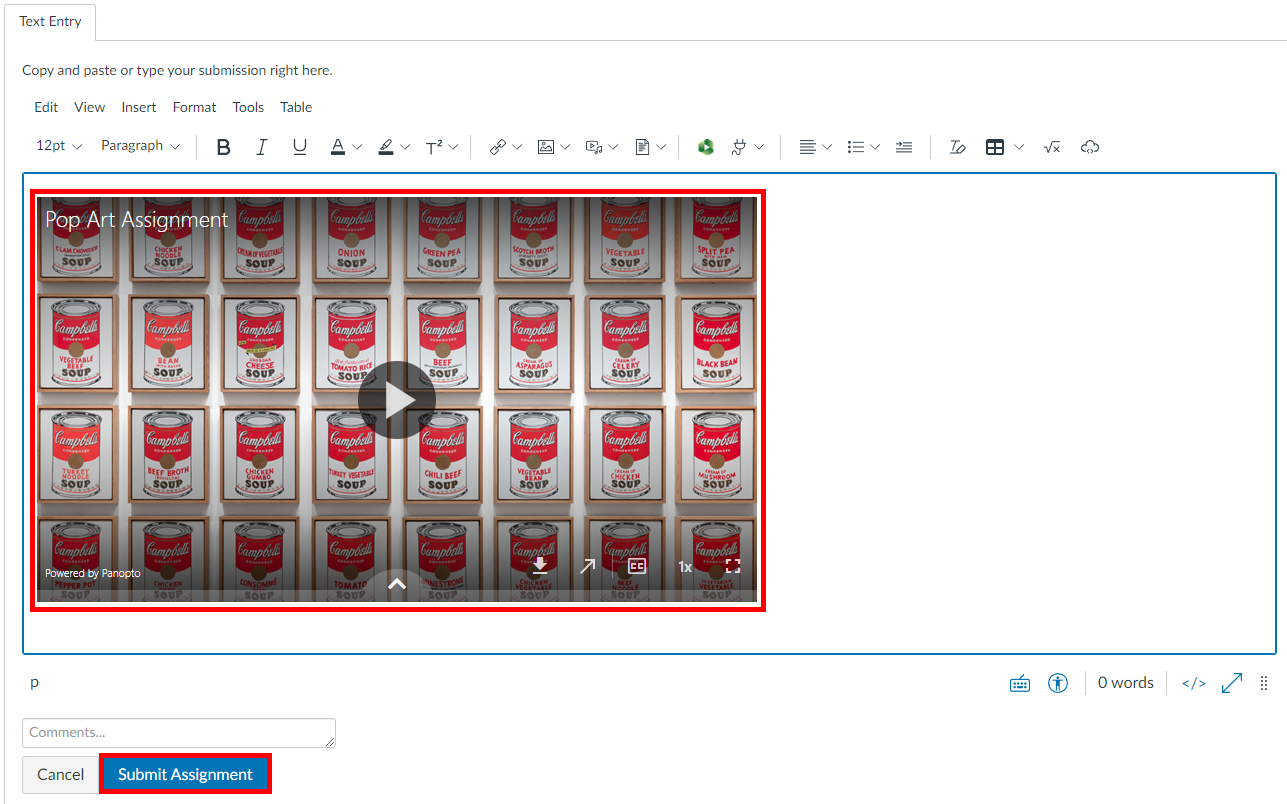Switch to the Text Entry tab
The height and width of the screenshot is (804, 1287).
[x=49, y=21]
